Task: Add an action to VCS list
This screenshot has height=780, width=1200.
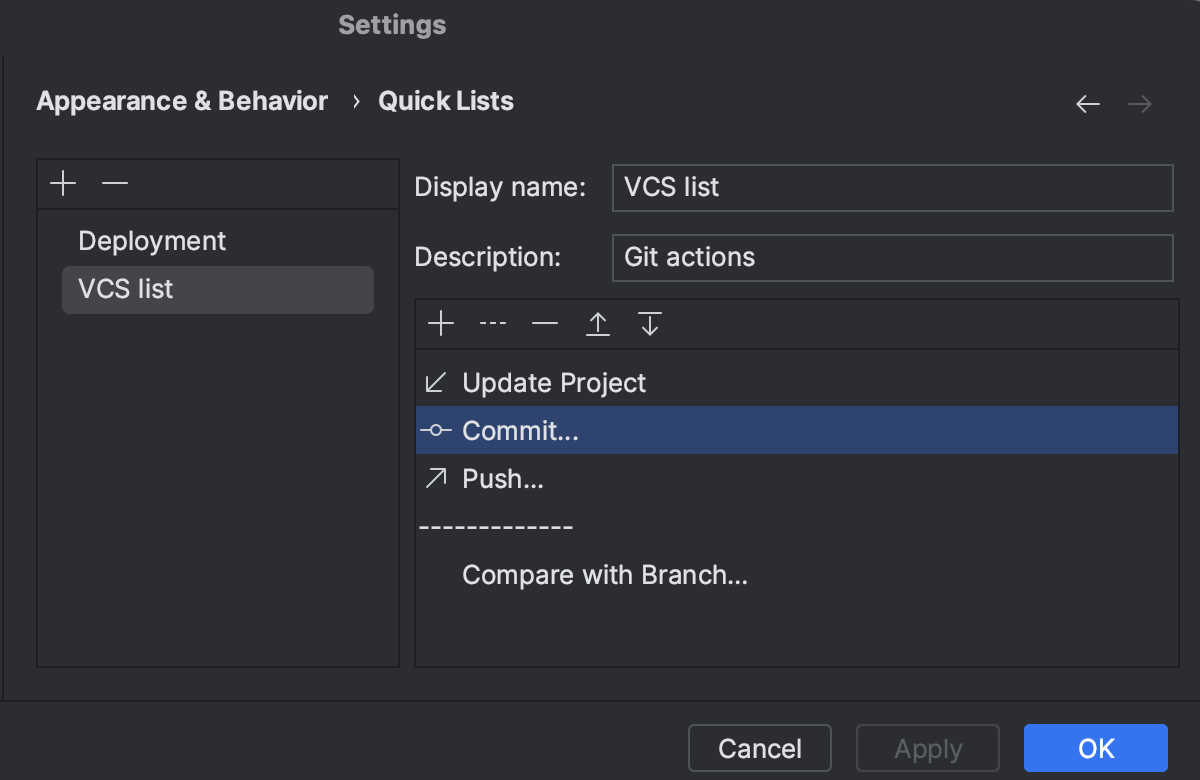Action: click(440, 323)
